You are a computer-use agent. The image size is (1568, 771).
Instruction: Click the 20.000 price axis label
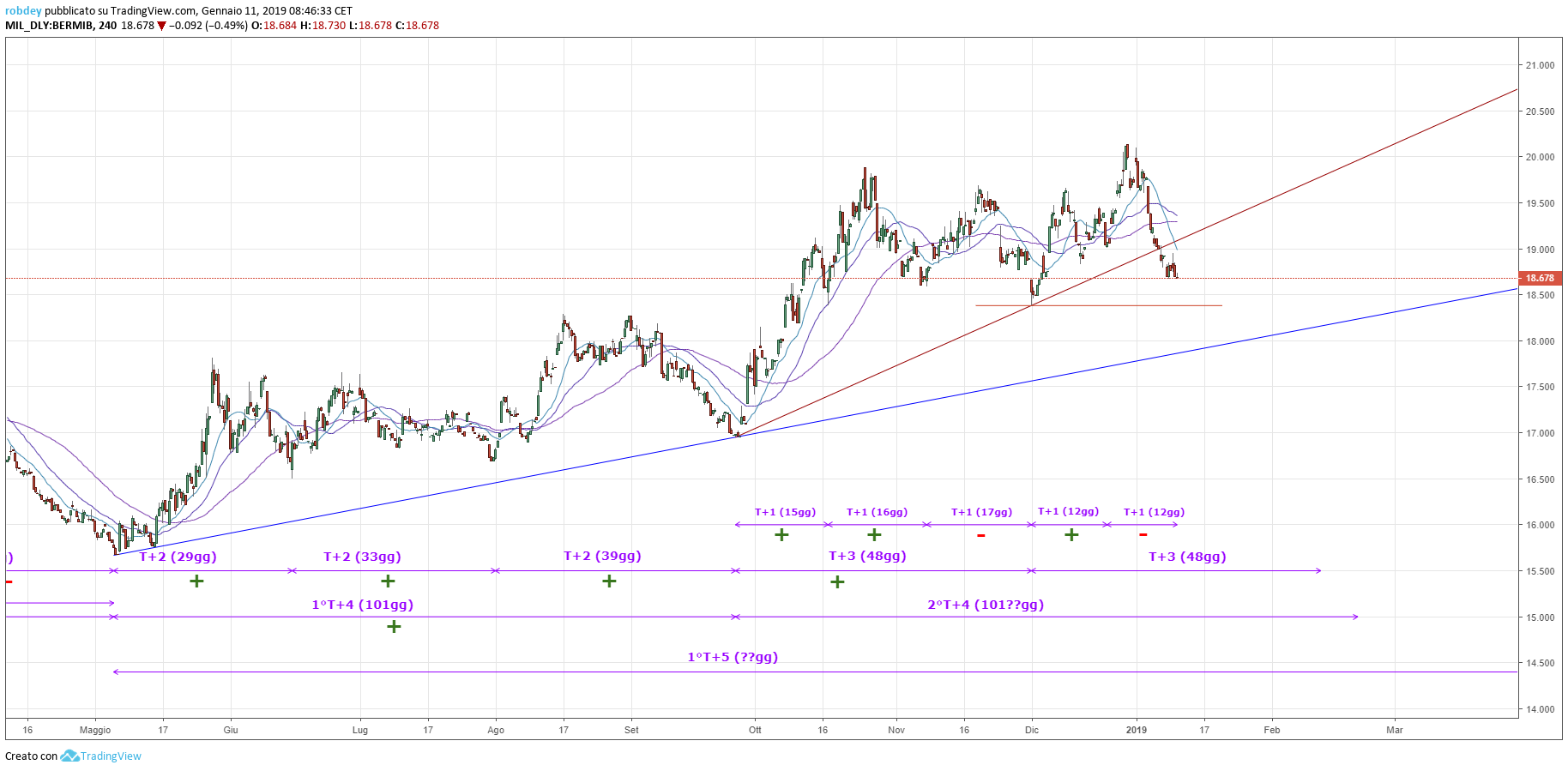coord(1540,157)
